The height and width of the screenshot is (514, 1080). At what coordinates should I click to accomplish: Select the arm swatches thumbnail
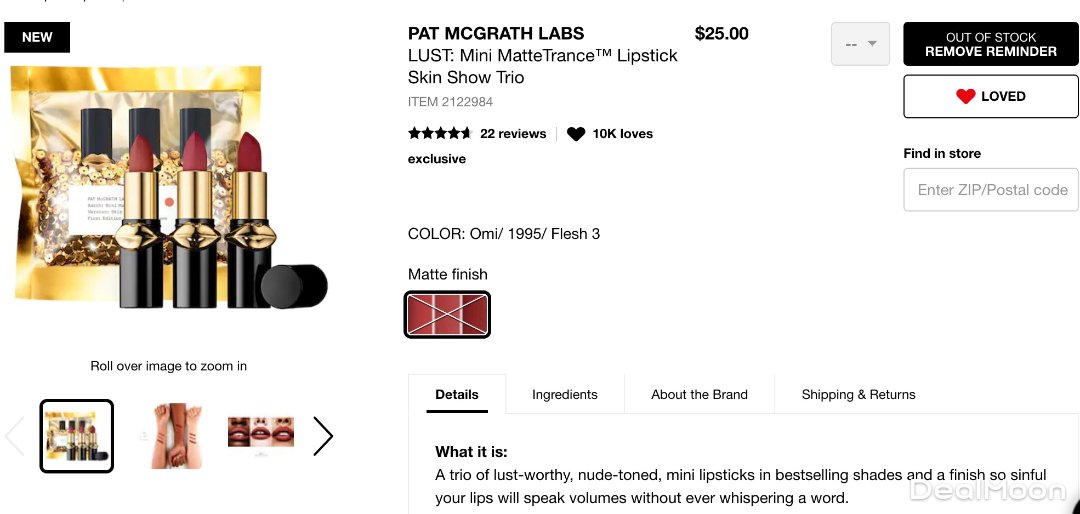[x=169, y=436]
